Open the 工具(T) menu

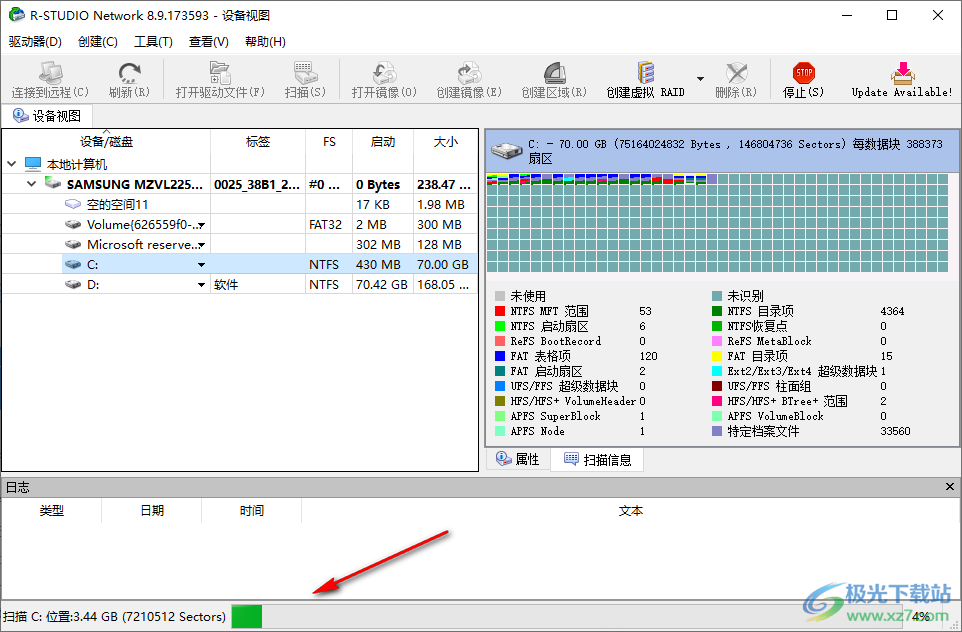tap(153, 42)
